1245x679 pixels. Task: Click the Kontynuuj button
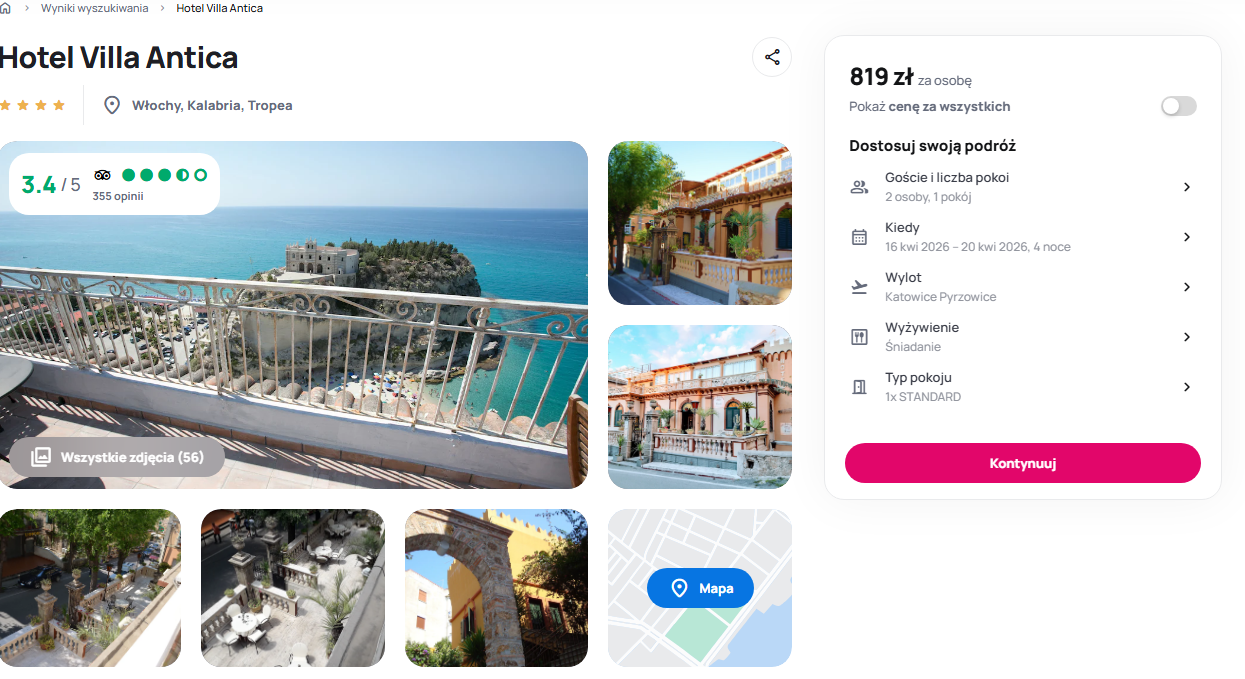coord(1022,463)
